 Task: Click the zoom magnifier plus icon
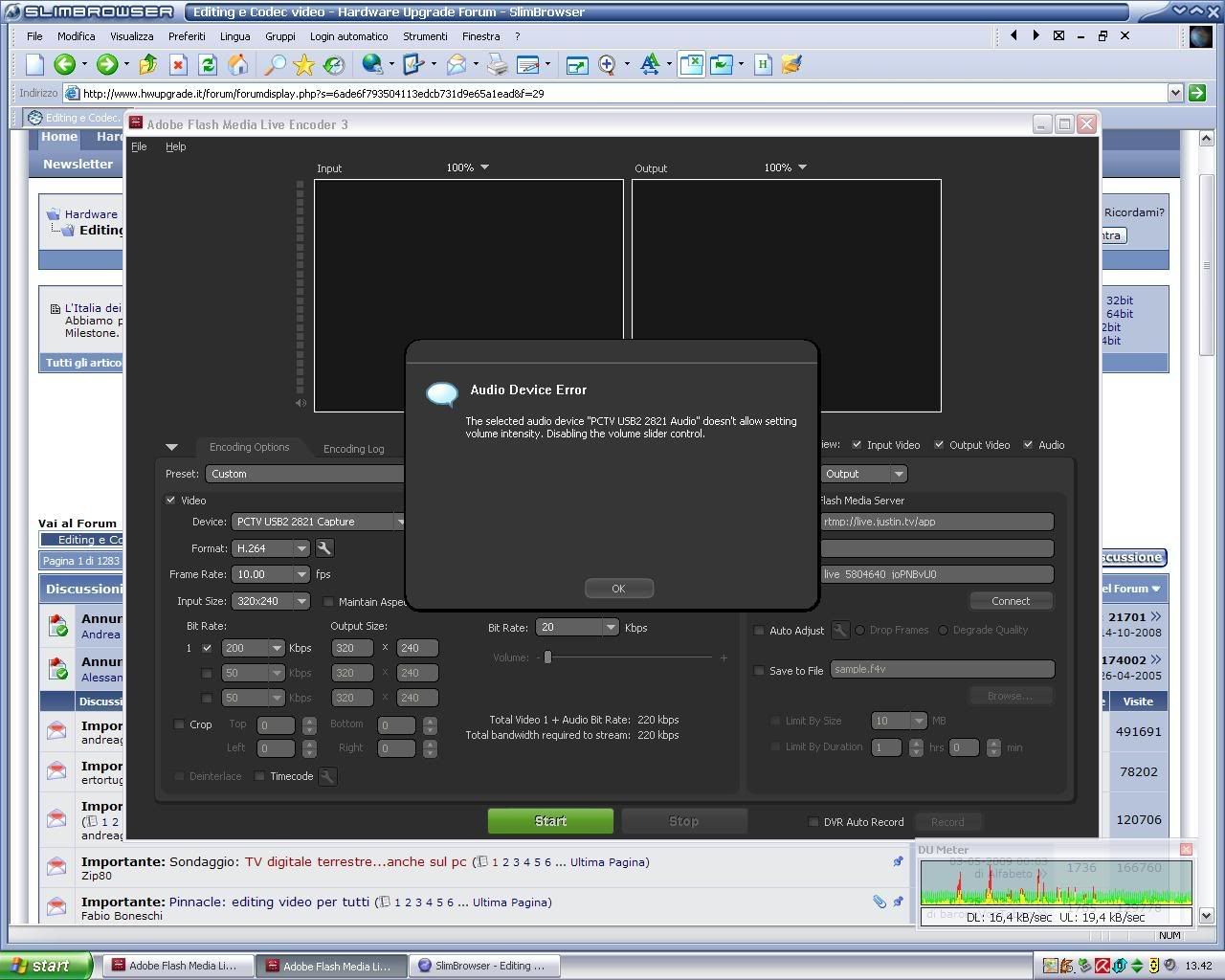click(x=607, y=64)
